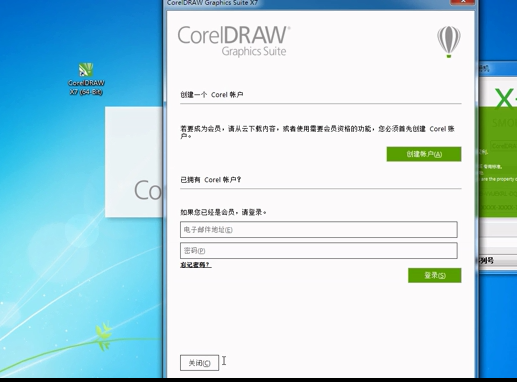Image resolution: width=517 pixels, height=382 pixels.
Task: Open the forgot password (忘记密码?) link
Action: pyautogui.click(x=196, y=265)
